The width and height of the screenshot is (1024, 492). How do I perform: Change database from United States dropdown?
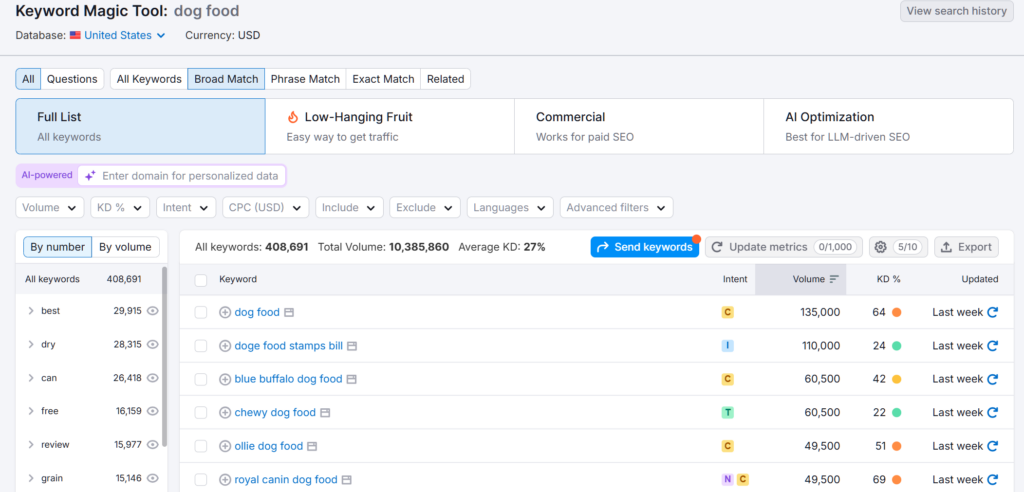(124, 35)
